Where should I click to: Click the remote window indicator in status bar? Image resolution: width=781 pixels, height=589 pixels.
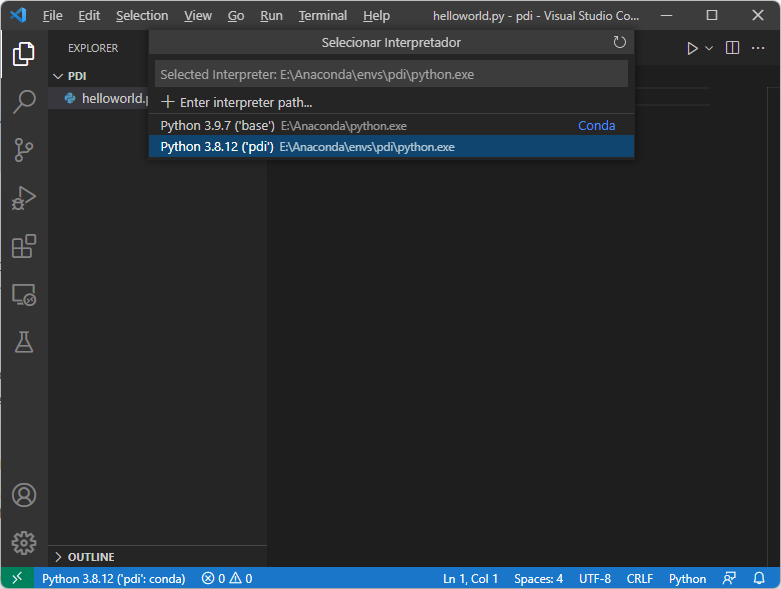(x=17, y=578)
